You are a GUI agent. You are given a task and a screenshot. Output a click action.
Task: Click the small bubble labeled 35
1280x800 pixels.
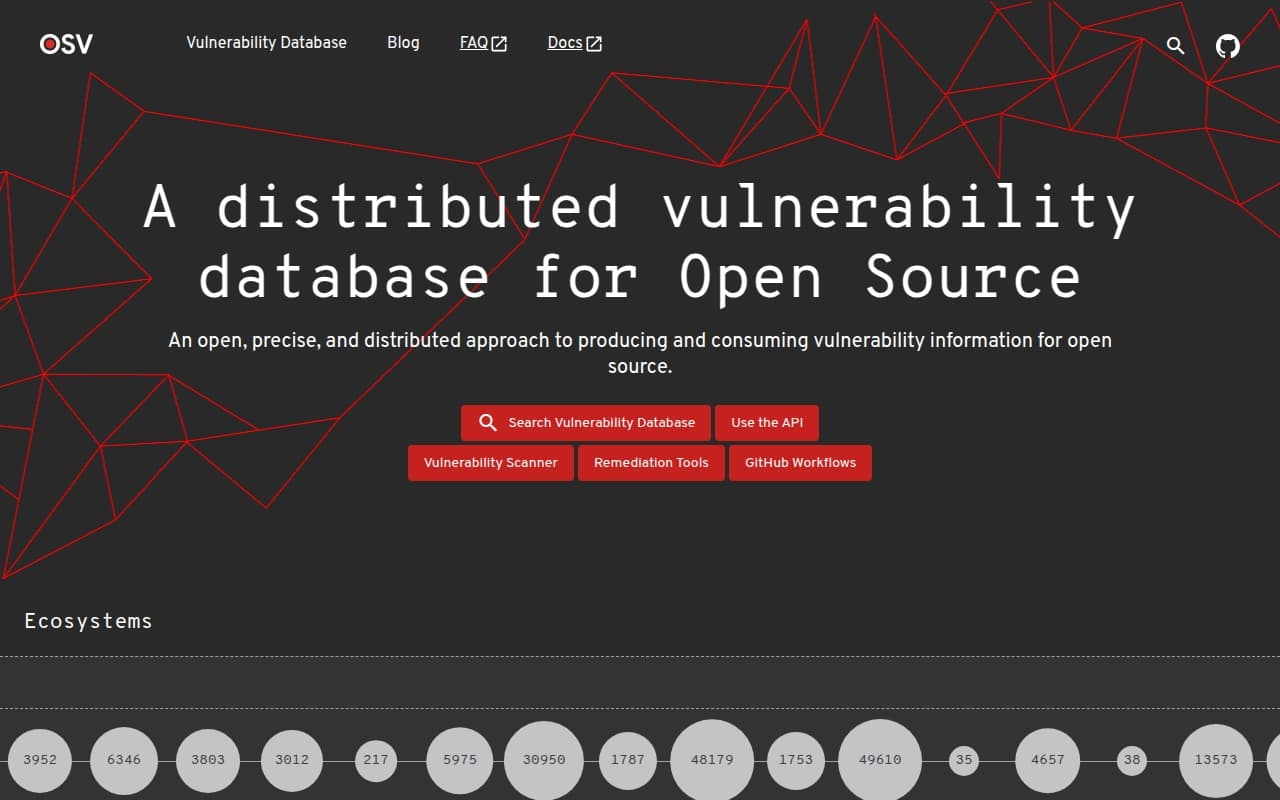pos(964,760)
